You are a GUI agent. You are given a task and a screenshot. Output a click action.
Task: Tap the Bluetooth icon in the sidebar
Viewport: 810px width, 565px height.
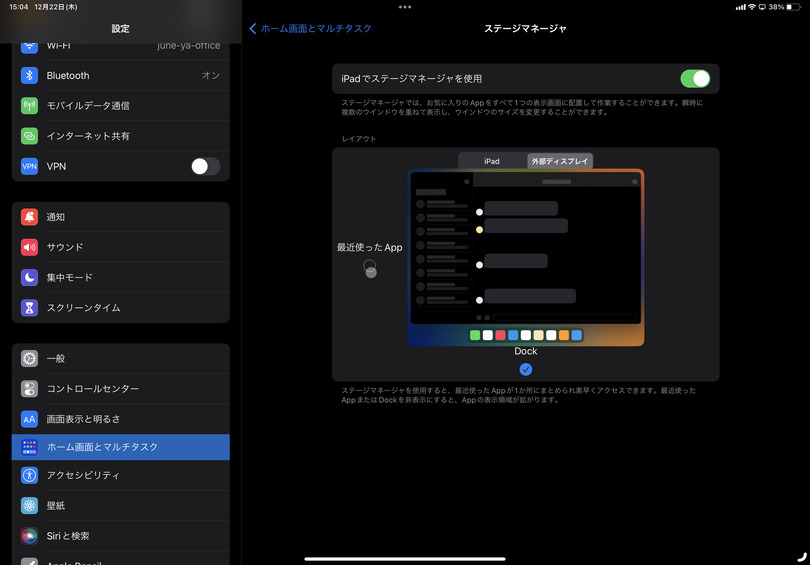tap(29, 75)
